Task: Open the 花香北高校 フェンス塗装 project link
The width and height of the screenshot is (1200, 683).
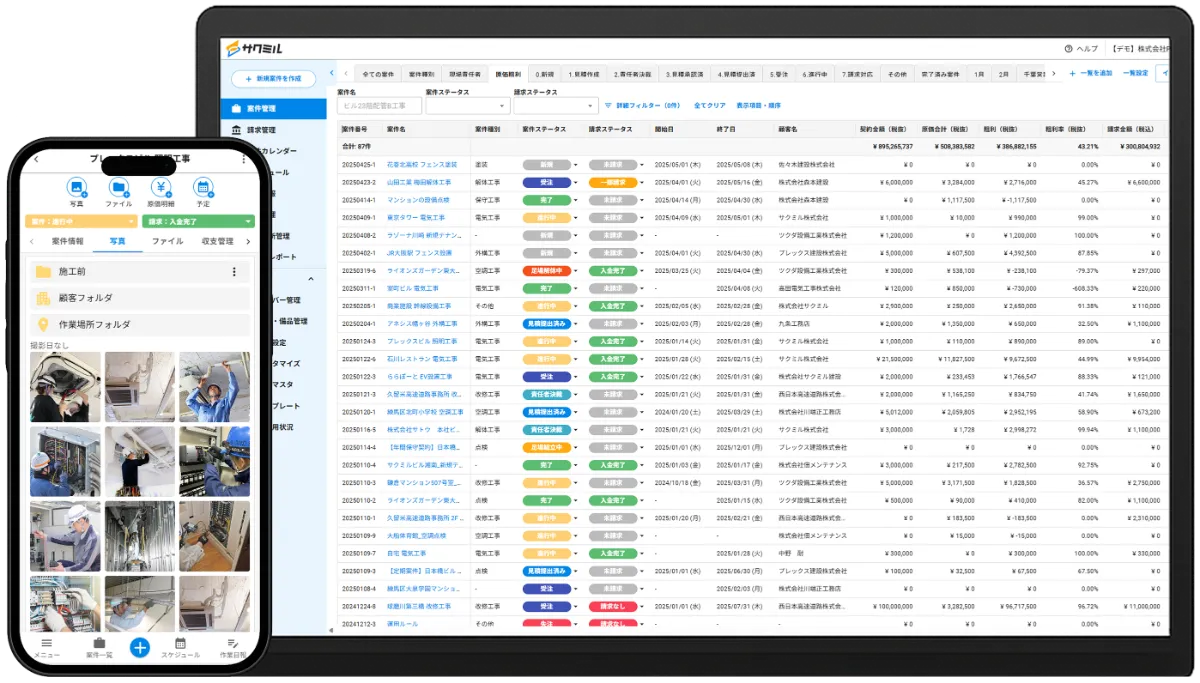Action: pyautogui.click(x=421, y=165)
